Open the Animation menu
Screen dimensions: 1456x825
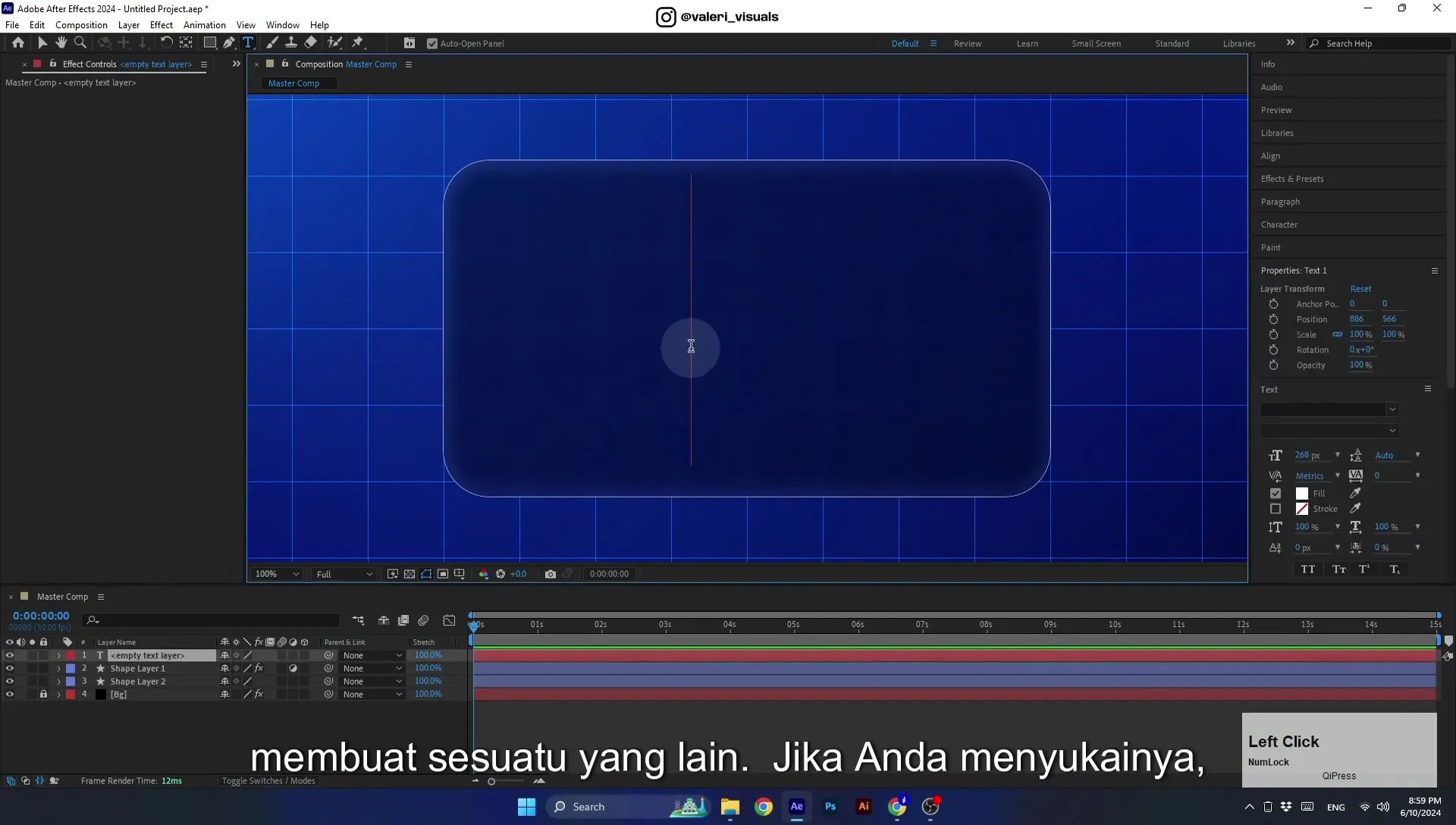[x=204, y=25]
